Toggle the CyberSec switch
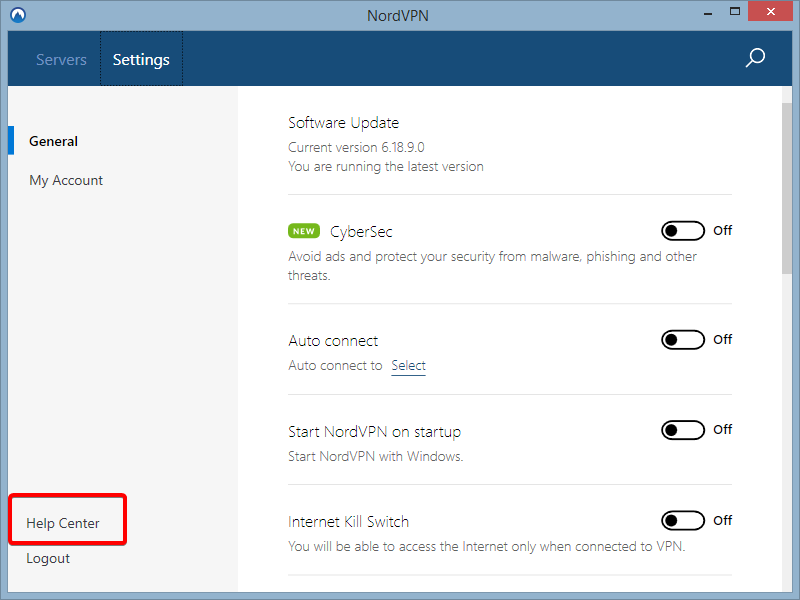Screen dimensions: 800x600 pyautogui.click(x=683, y=231)
